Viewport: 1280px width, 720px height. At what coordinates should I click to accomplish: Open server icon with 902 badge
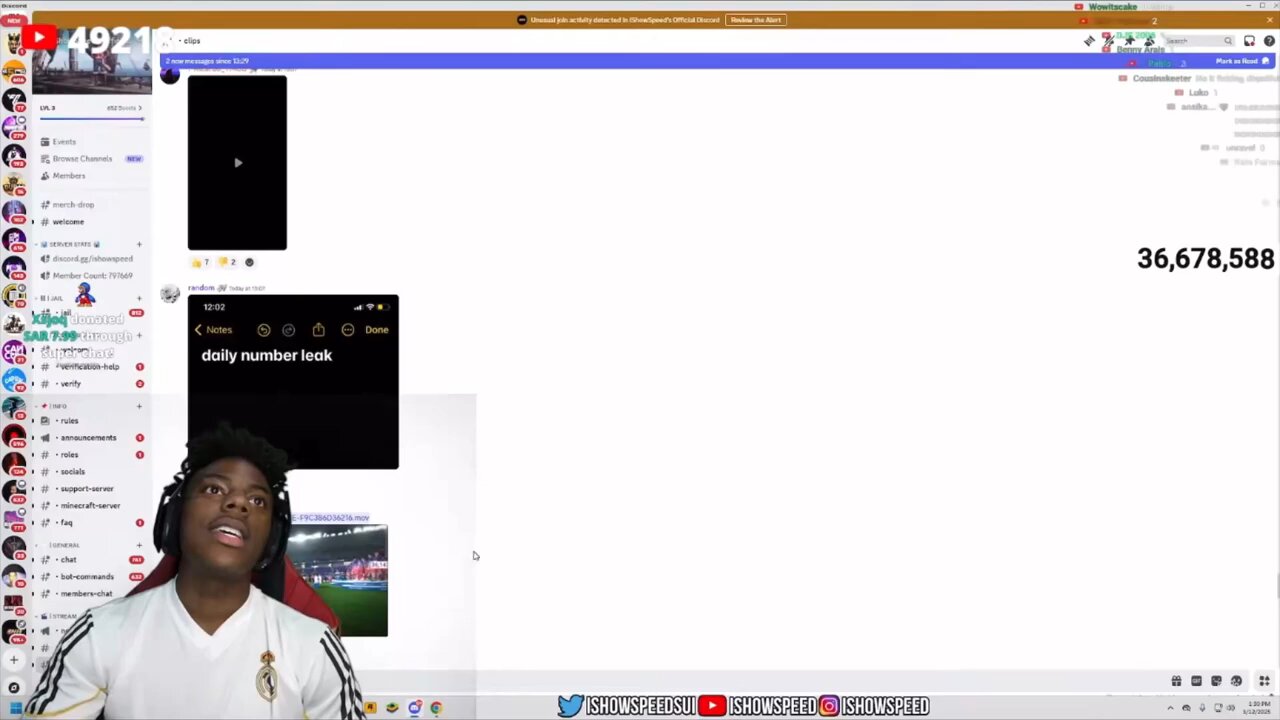point(14,212)
